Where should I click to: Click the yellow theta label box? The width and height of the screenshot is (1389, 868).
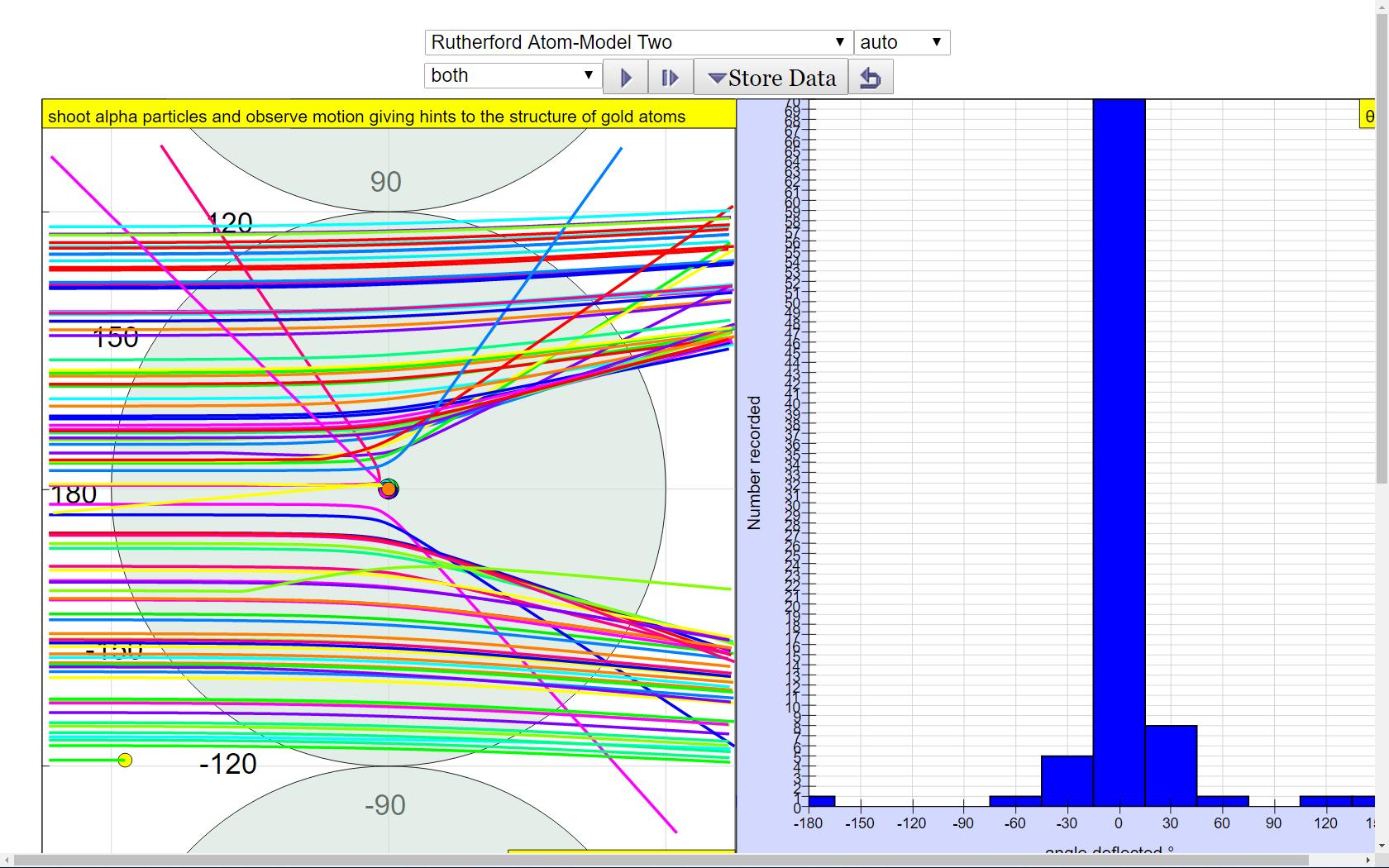point(1368,115)
